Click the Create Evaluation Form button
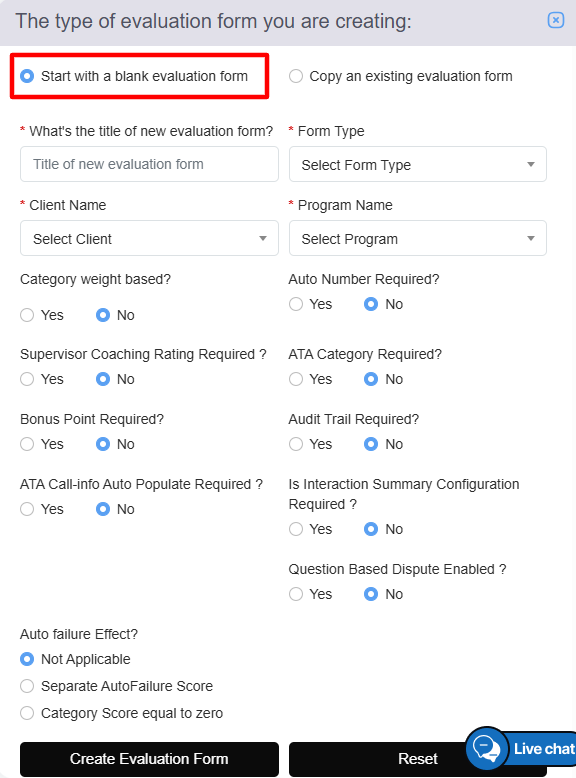 (x=149, y=759)
